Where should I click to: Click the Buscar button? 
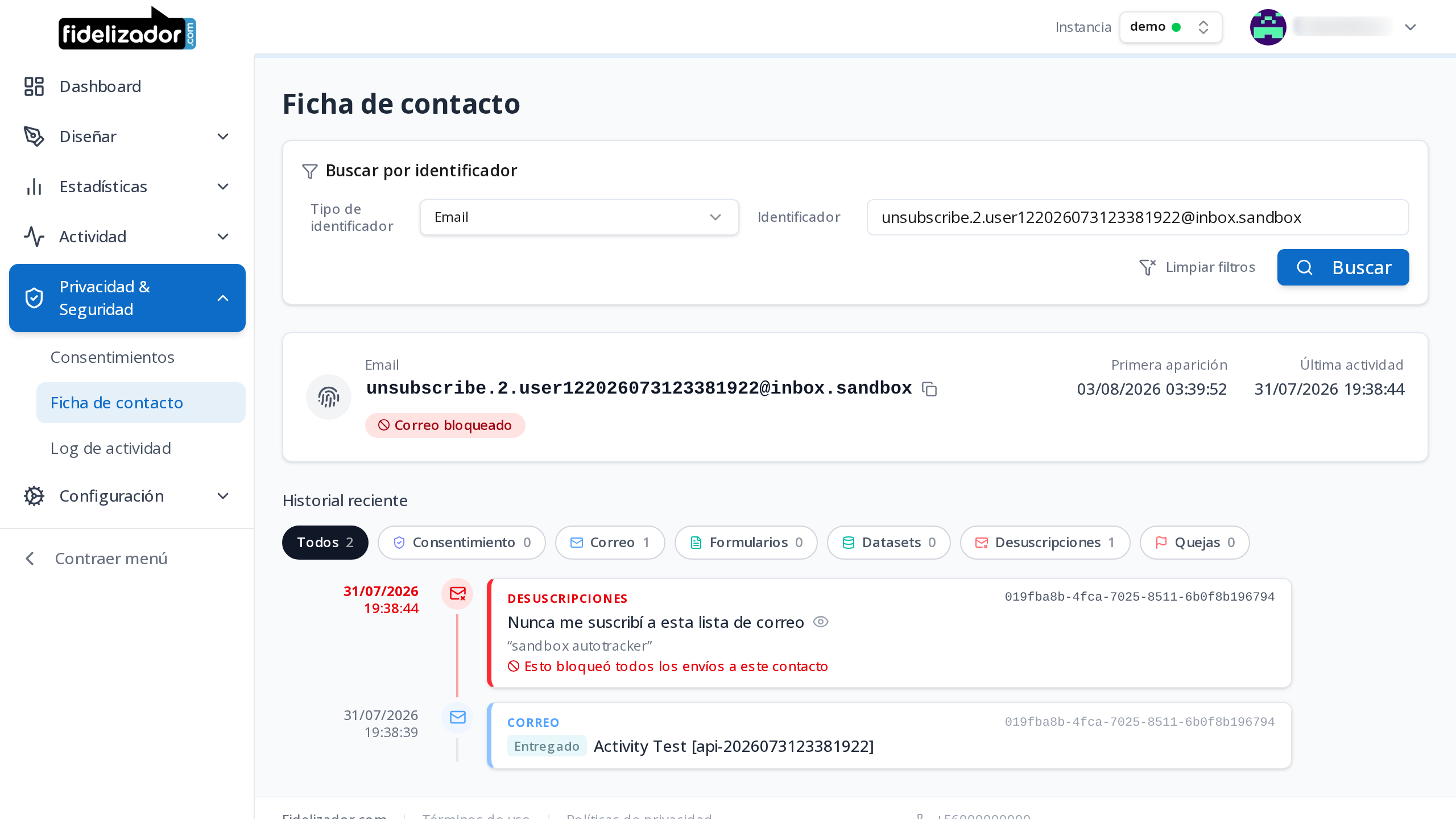tap(1343, 267)
